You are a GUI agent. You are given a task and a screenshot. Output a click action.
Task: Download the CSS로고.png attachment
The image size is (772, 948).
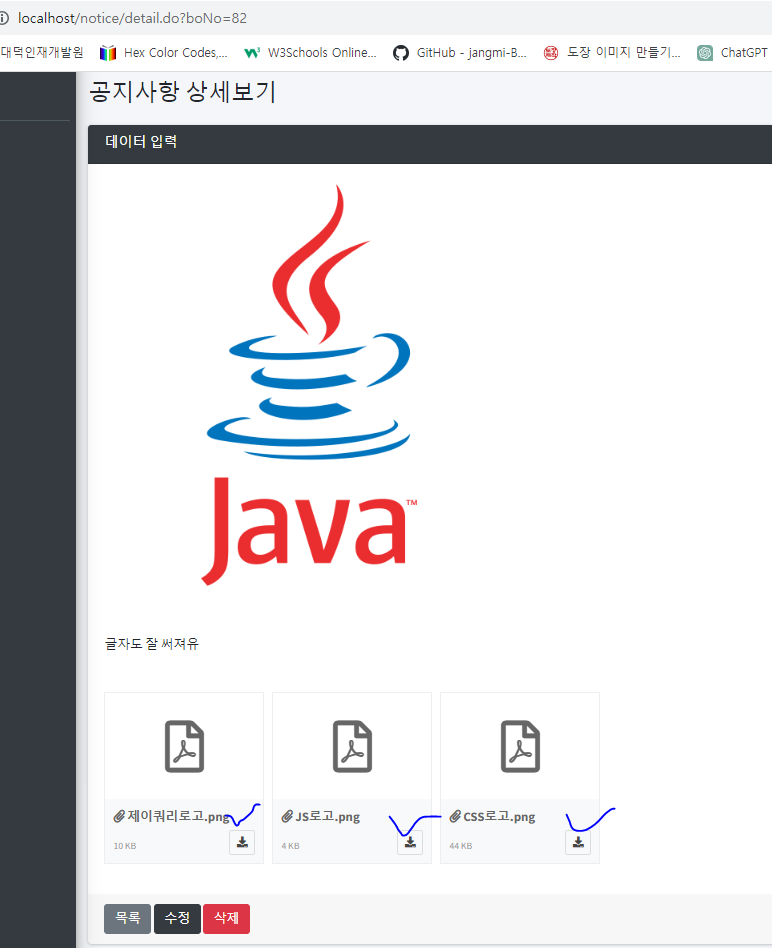pyautogui.click(x=578, y=842)
